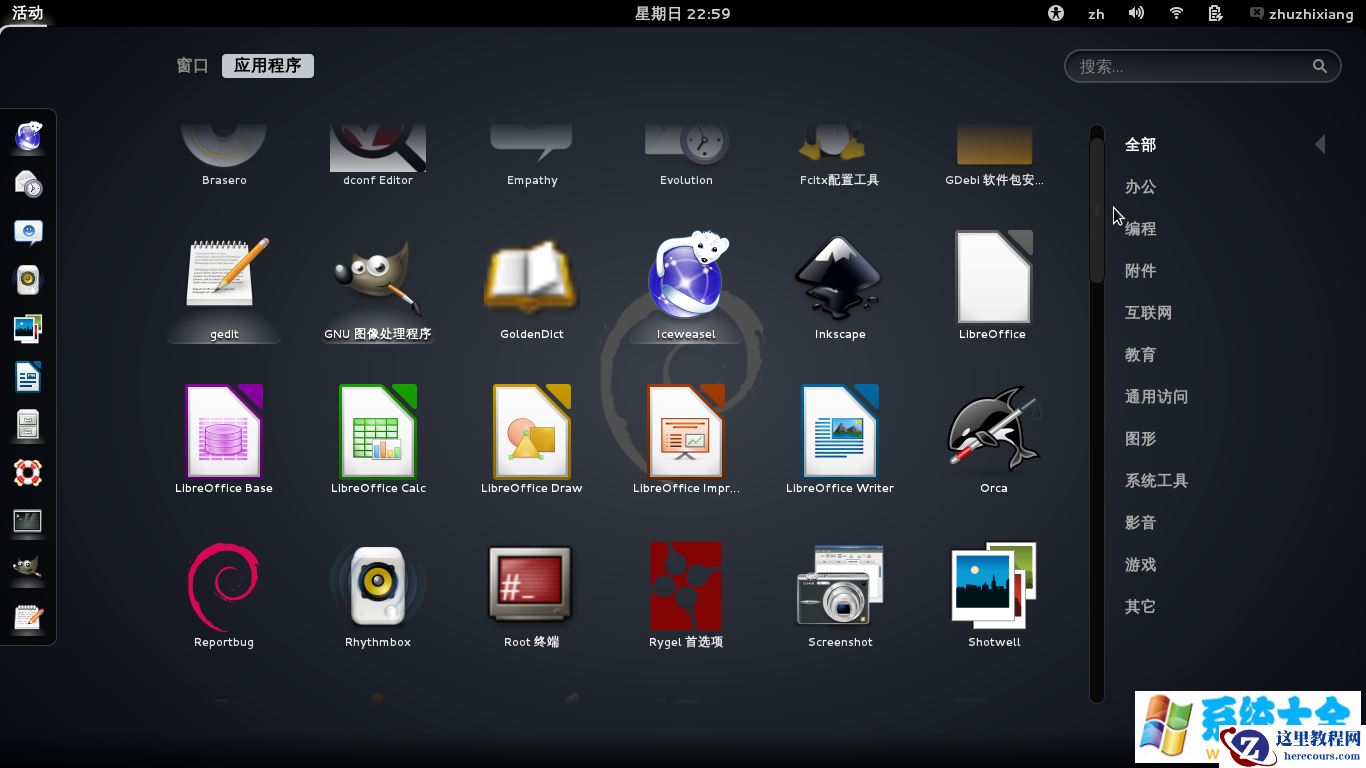
Task: Click the Shotwell photos icon in the dash
Action: 28,328
